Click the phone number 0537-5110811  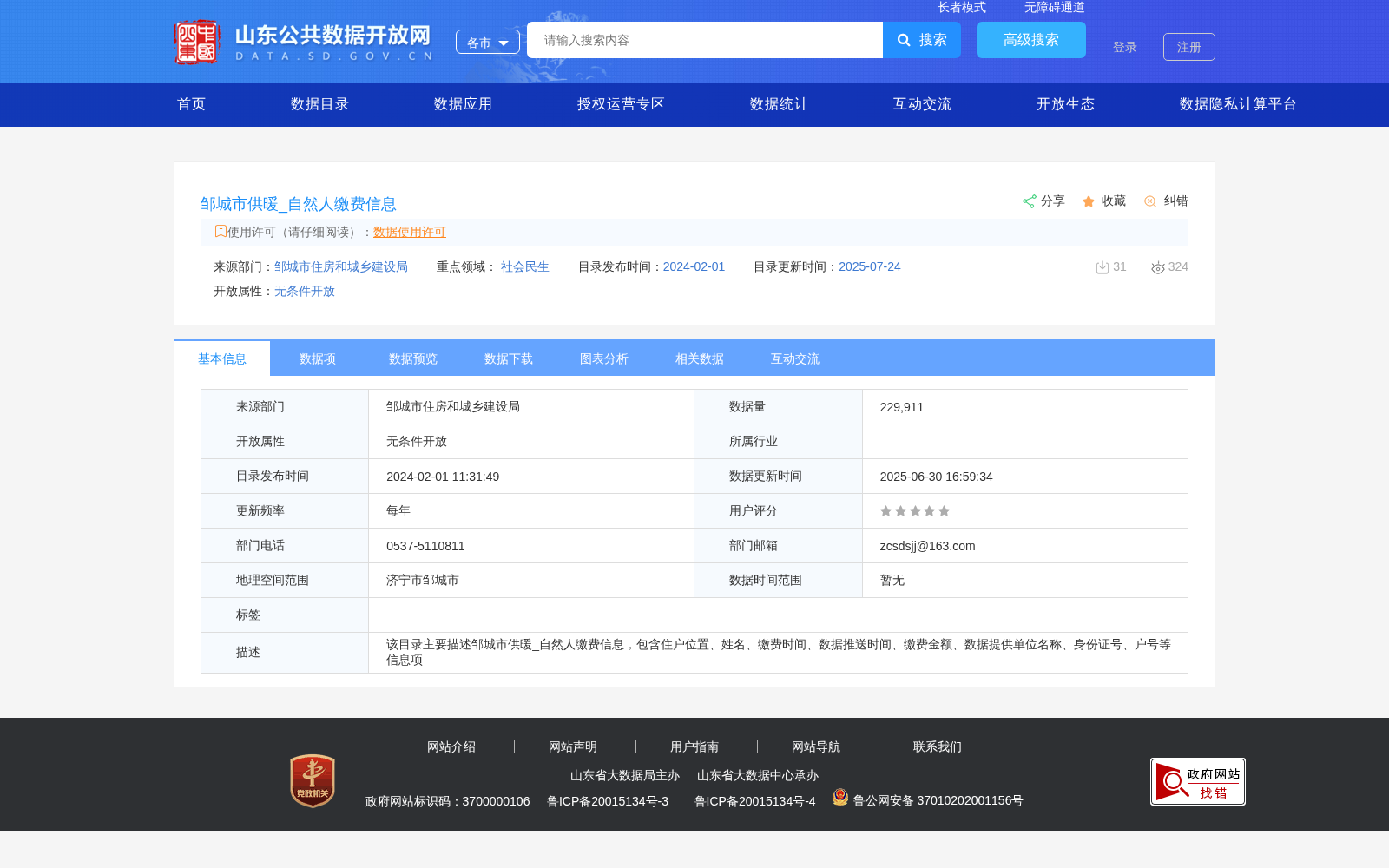click(425, 546)
